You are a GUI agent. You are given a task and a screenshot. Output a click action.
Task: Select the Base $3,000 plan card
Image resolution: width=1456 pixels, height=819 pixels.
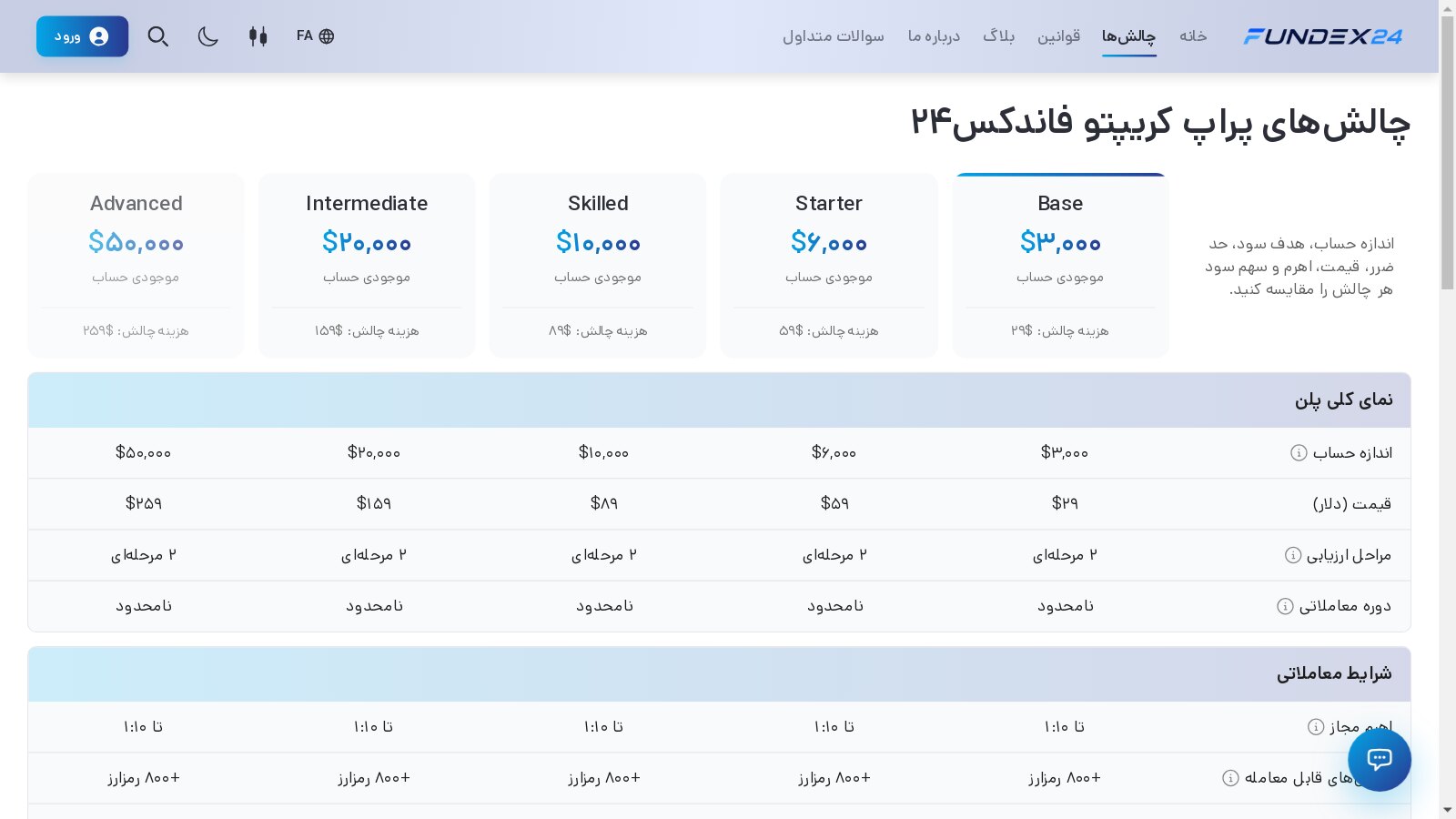tap(1060, 265)
